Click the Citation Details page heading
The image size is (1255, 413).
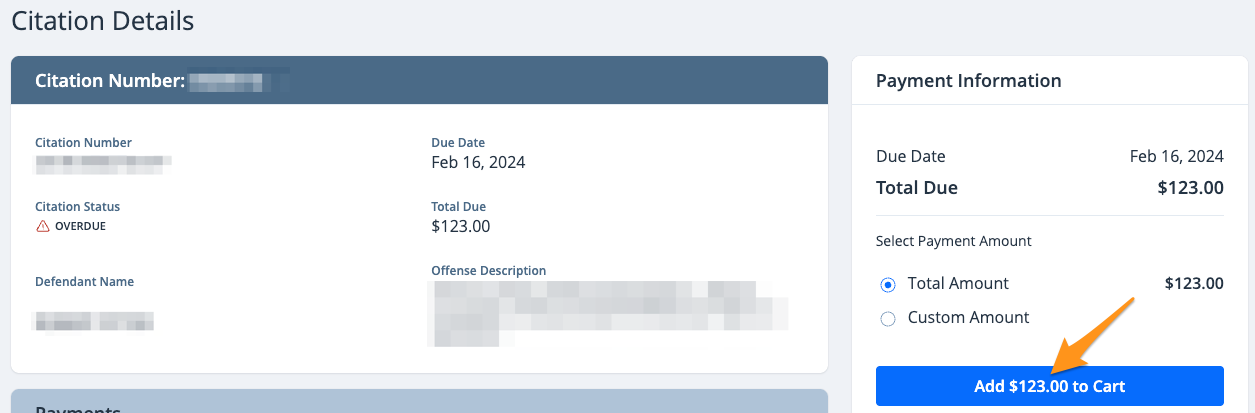click(x=102, y=20)
